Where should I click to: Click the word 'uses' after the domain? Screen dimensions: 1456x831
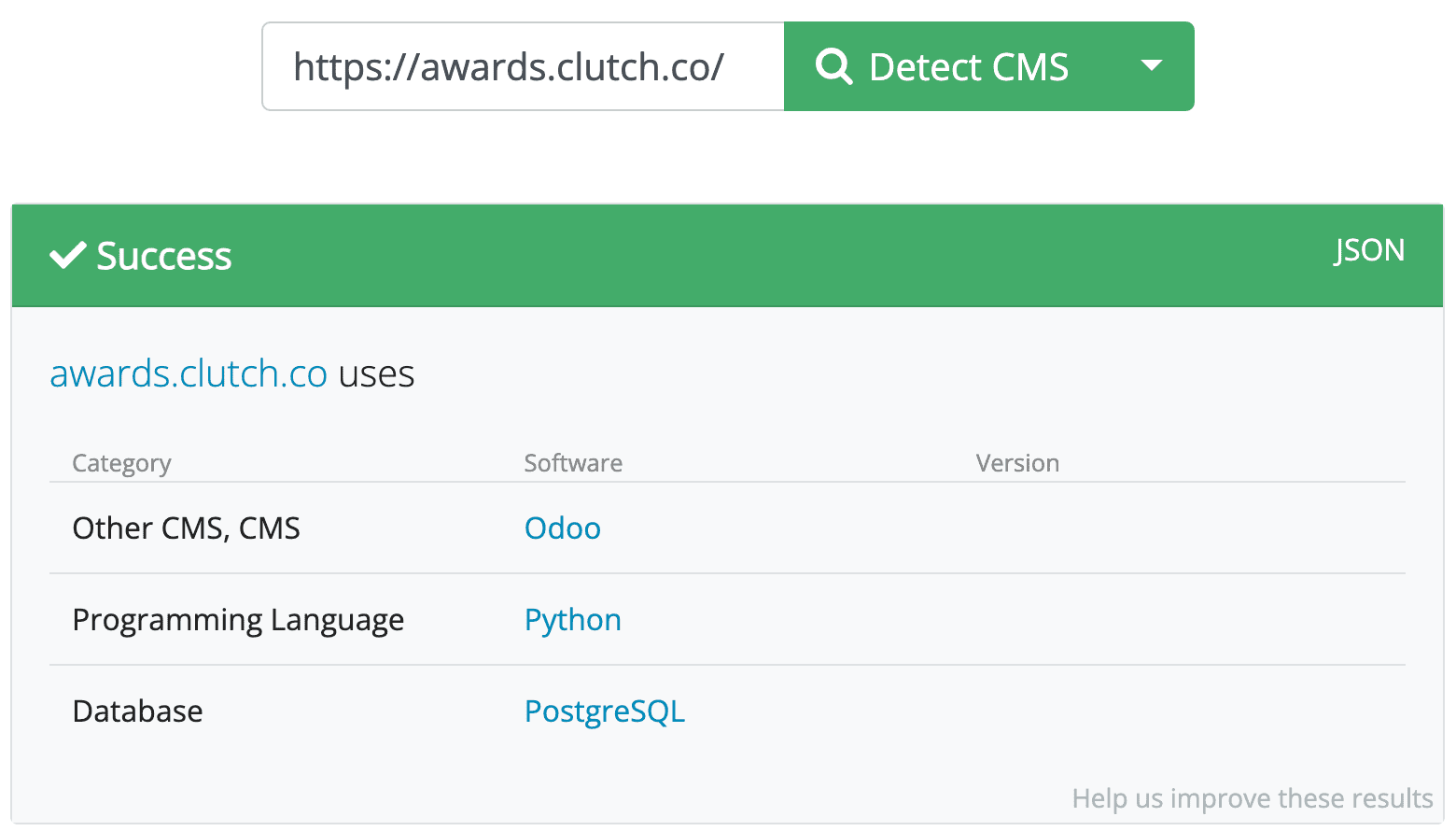376,374
